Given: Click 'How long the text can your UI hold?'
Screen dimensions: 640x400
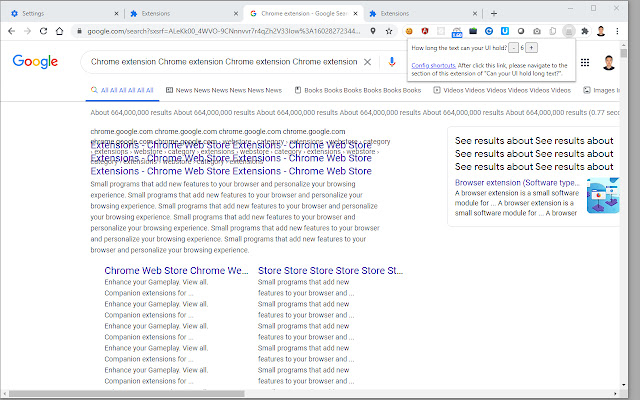Looking at the screenshot, I should (x=459, y=48).
